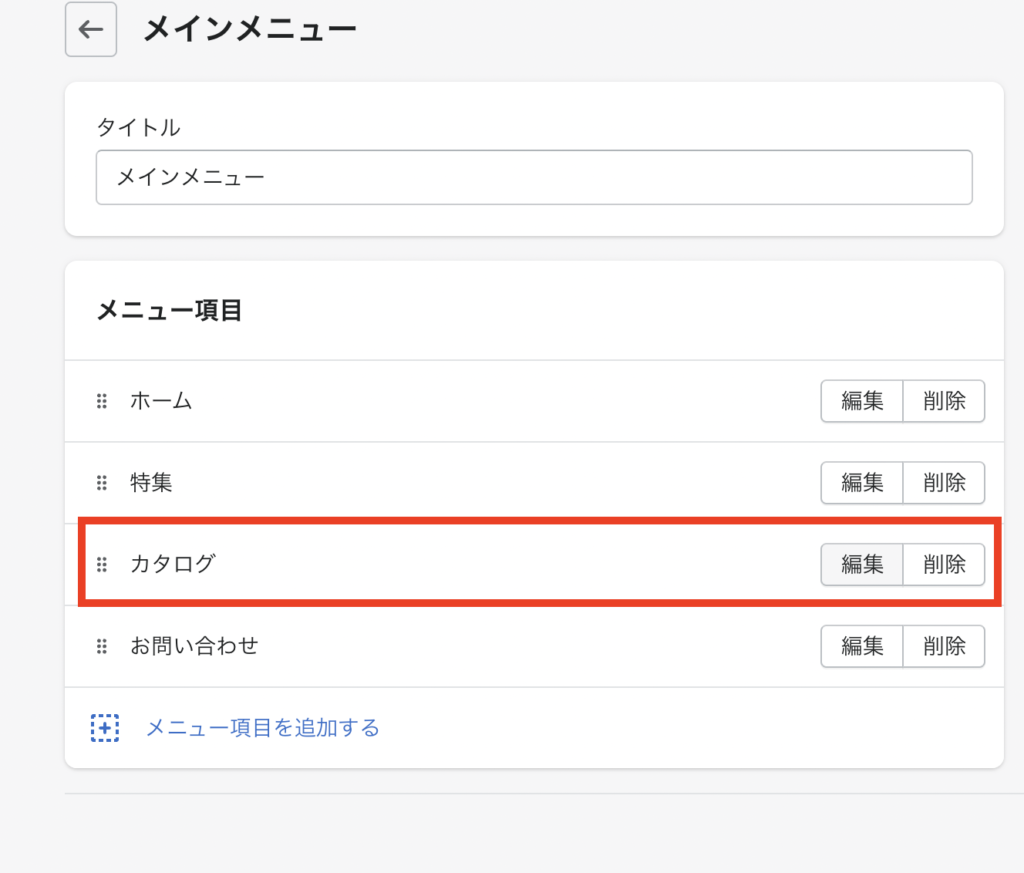Viewport: 1024px width, 873px height.
Task: Select the ホーム menu item label
Action: click(x=161, y=401)
